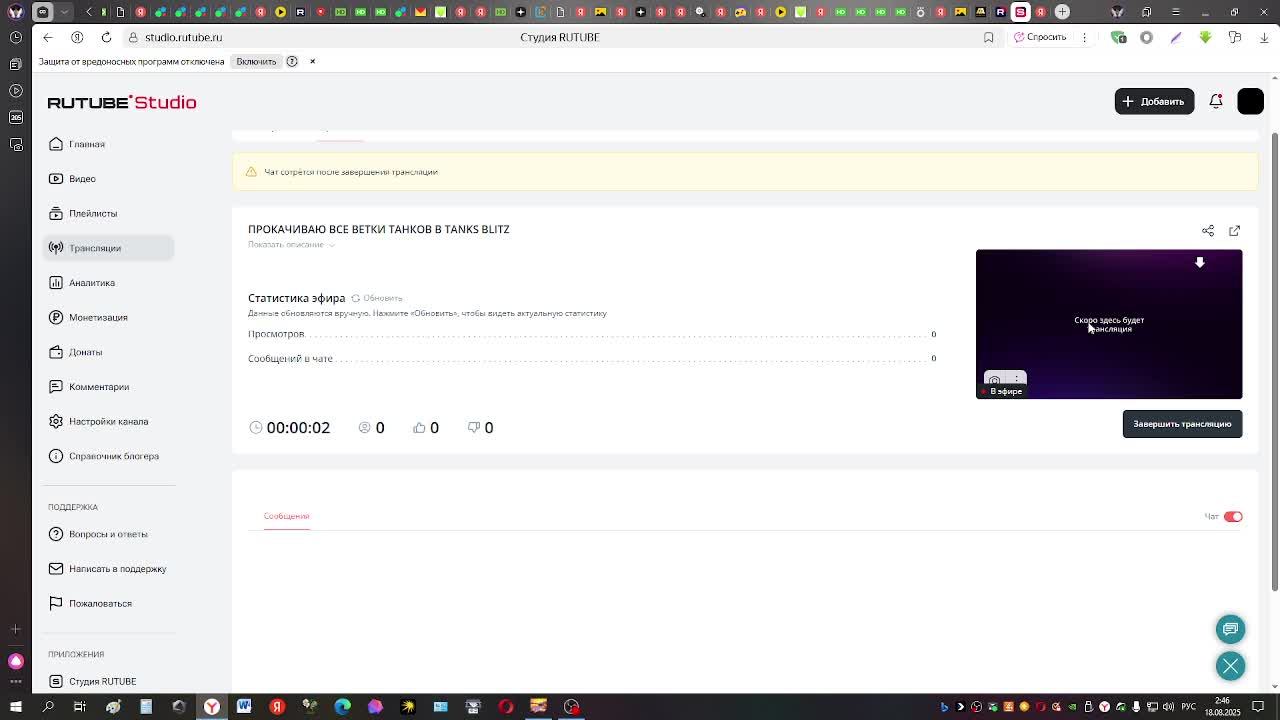Screen dimensions: 1280x720
Task: Click the Комментарии speech bubble icon
Action: [x=56, y=387]
